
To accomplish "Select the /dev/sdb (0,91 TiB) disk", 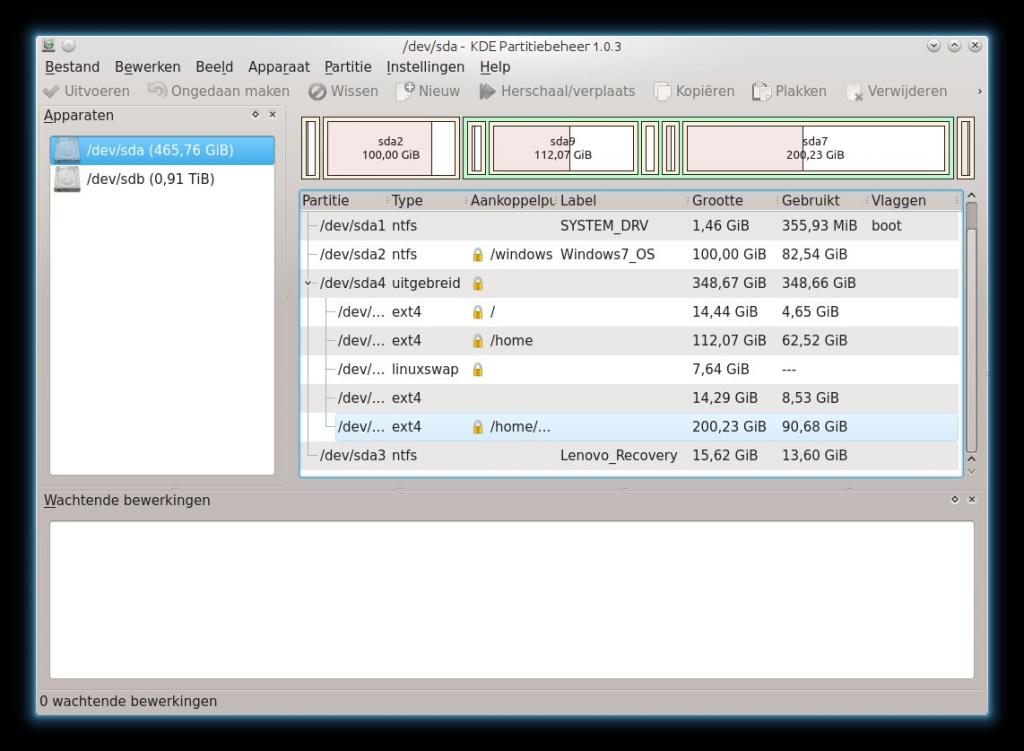I will 150,179.
